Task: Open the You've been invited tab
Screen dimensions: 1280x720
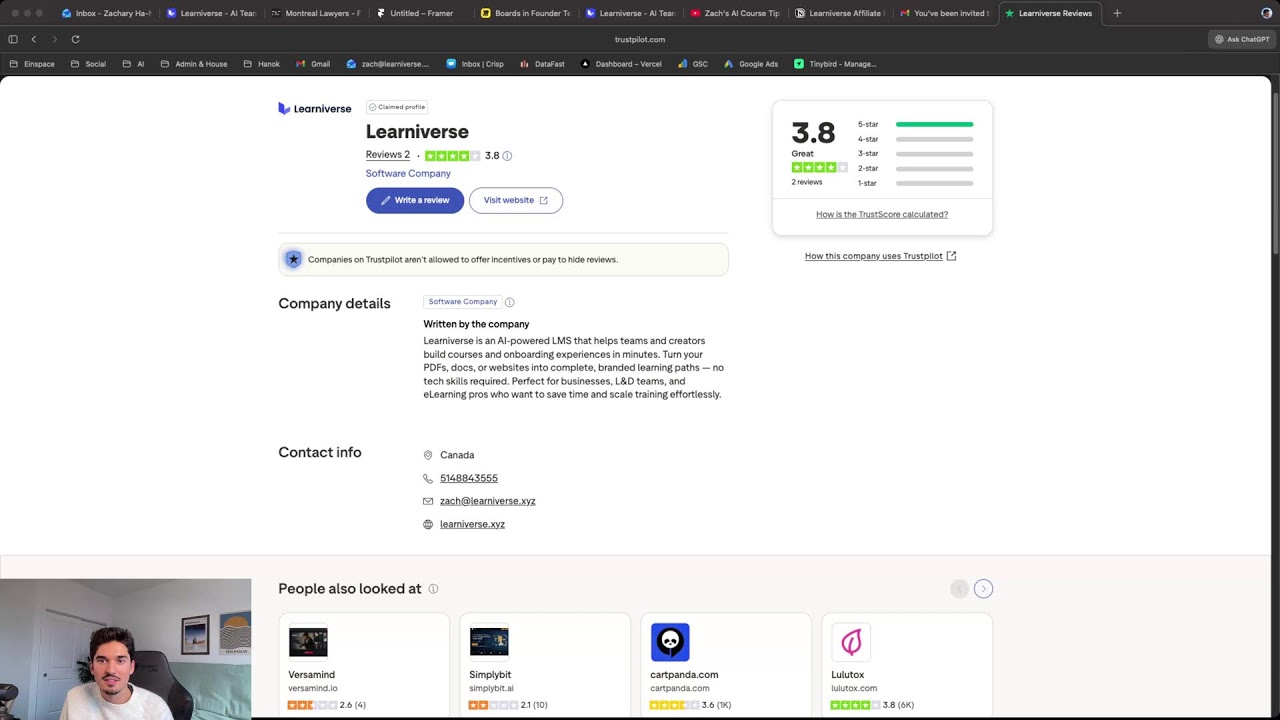Action: (944, 13)
